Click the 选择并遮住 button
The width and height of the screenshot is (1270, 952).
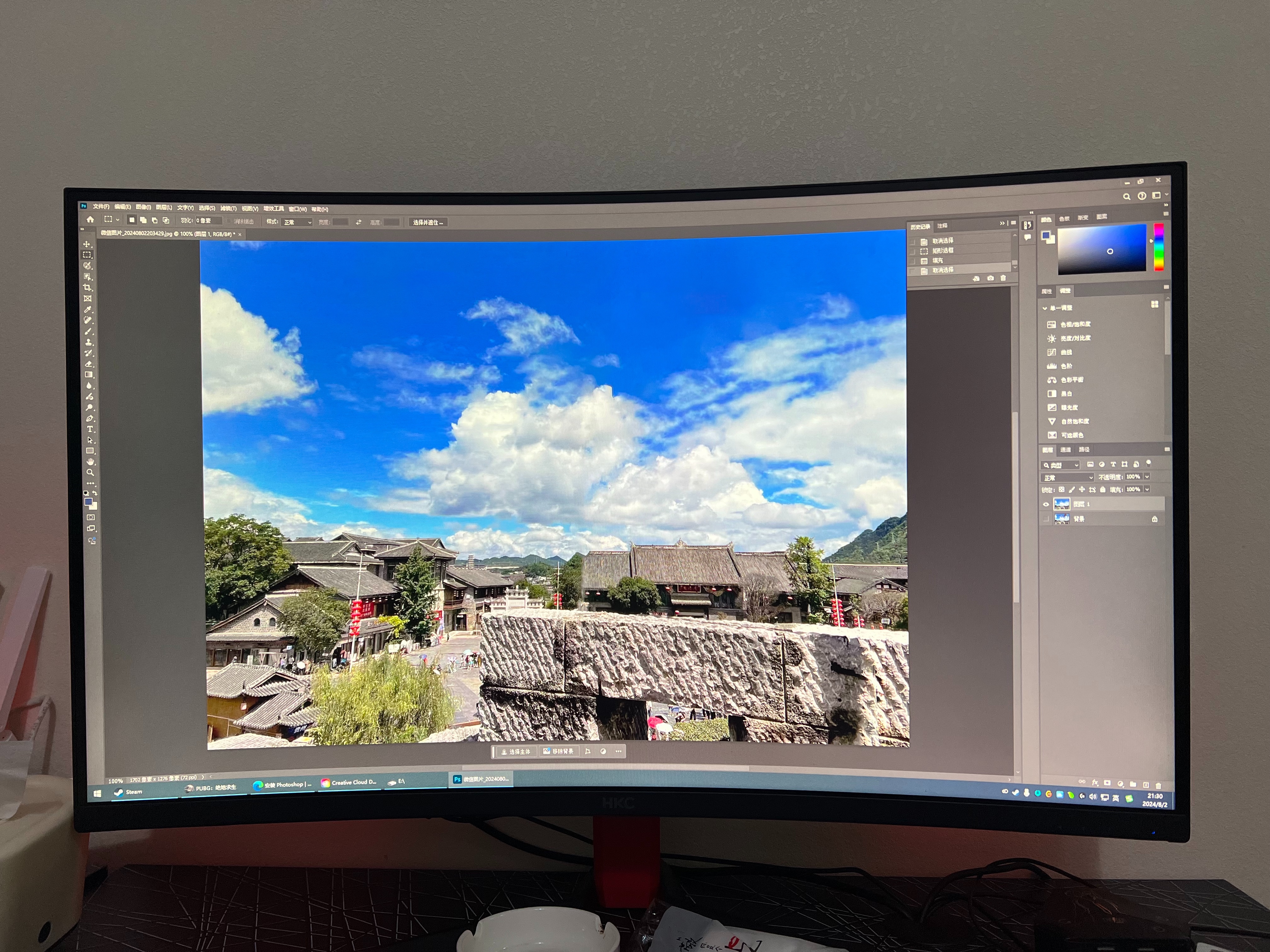428,223
